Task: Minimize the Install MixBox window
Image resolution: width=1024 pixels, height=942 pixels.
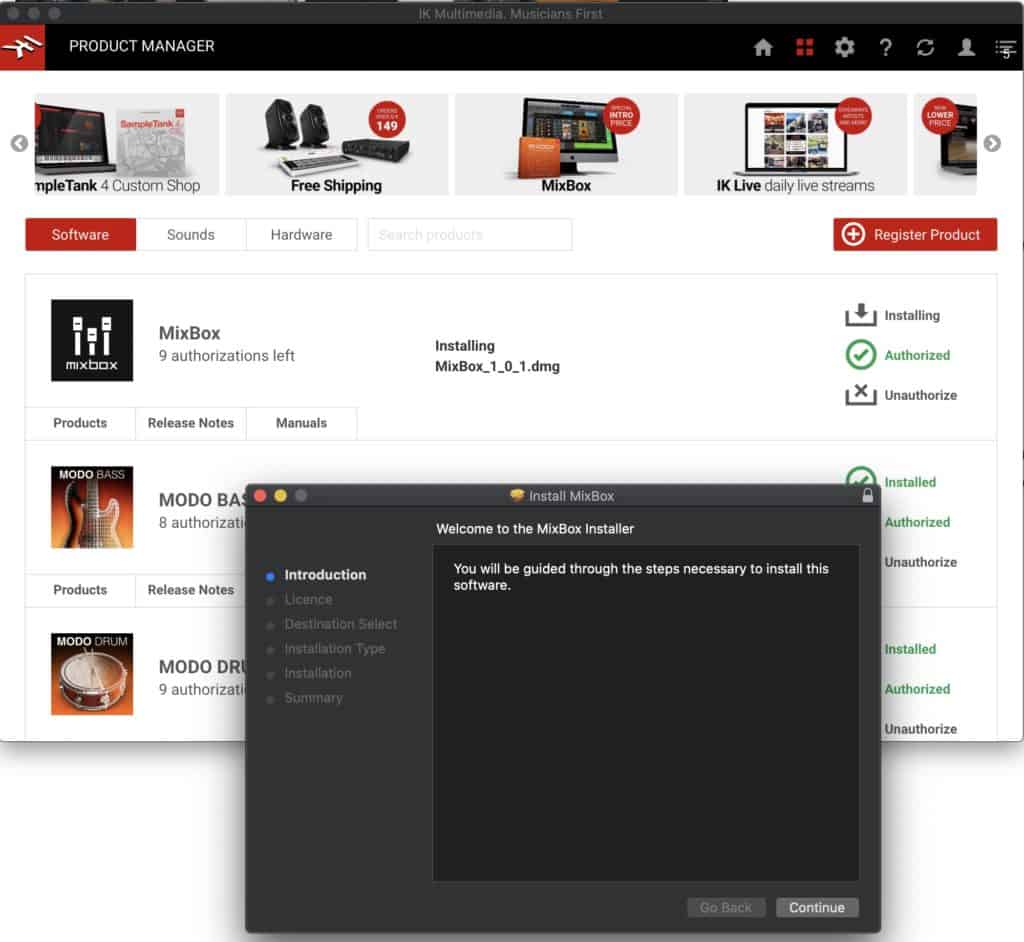Action: point(281,496)
